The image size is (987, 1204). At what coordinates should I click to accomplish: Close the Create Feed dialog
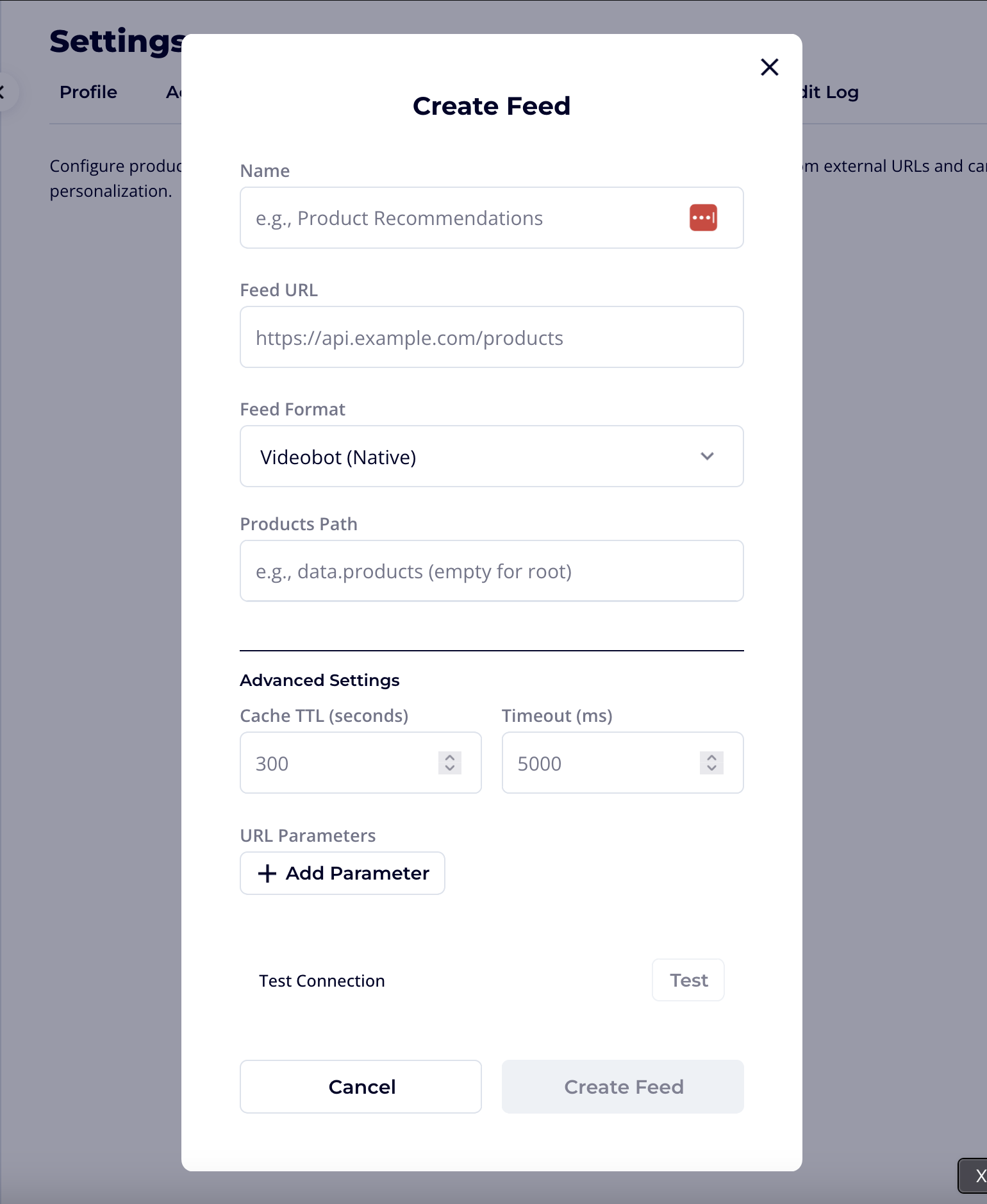pyautogui.click(x=769, y=67)
